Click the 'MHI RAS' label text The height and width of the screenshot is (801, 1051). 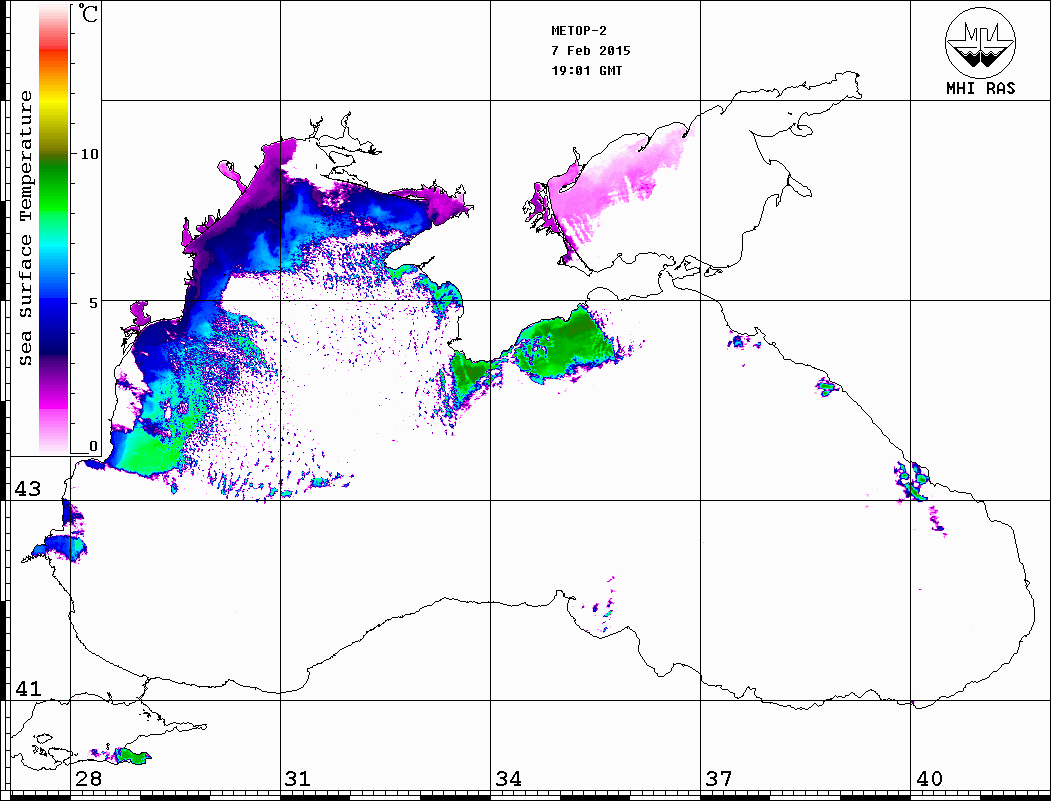pyautogui.click(x=981, y=88)
